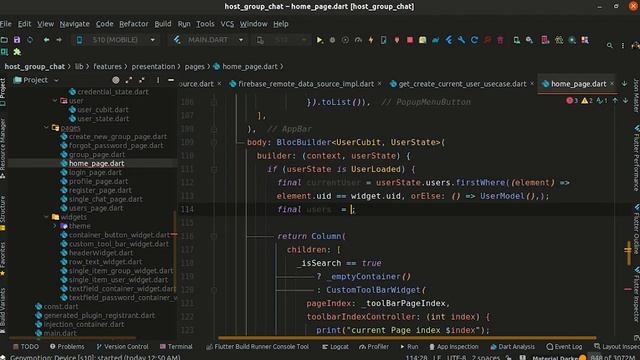The image size is (640, 360).
Task: Click the horizontal scrollbar under the editor
Action: tap(407, 338)
